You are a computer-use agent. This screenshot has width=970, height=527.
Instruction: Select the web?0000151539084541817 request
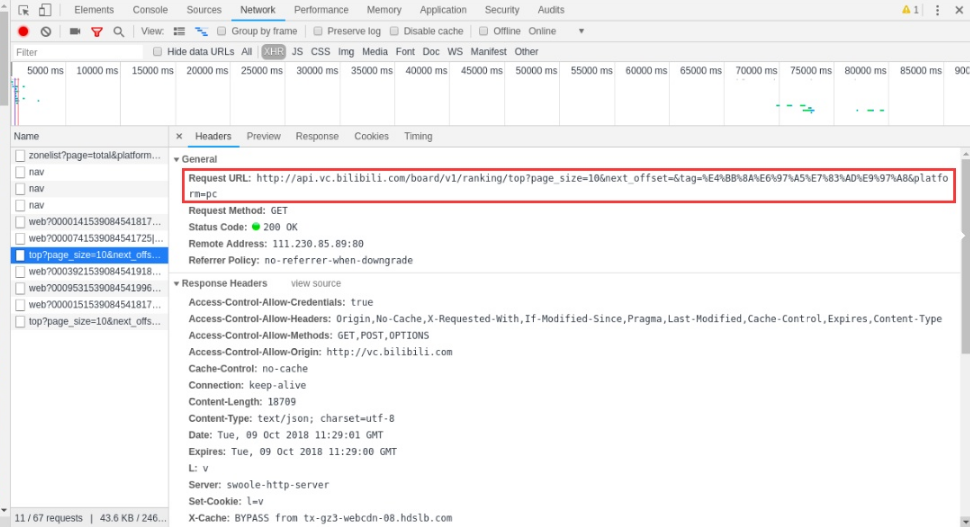(x=89, y=305)
